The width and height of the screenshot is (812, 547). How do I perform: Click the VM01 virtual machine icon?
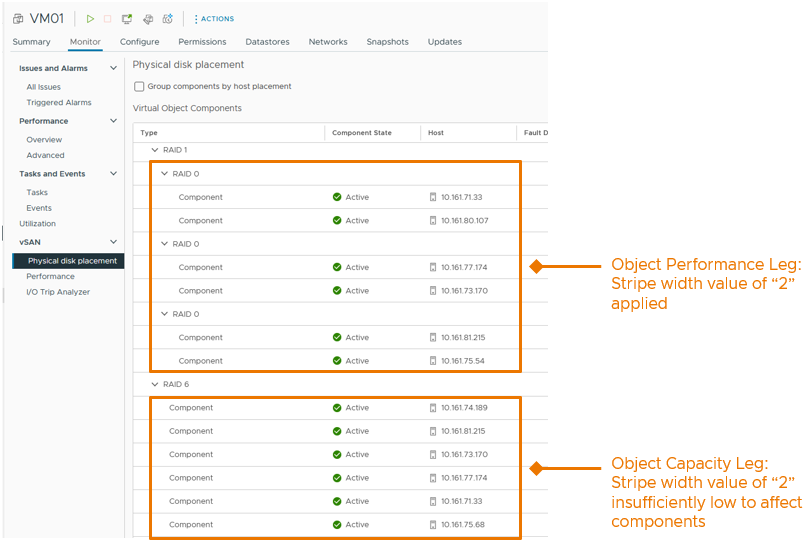click(x=18, y=19)
